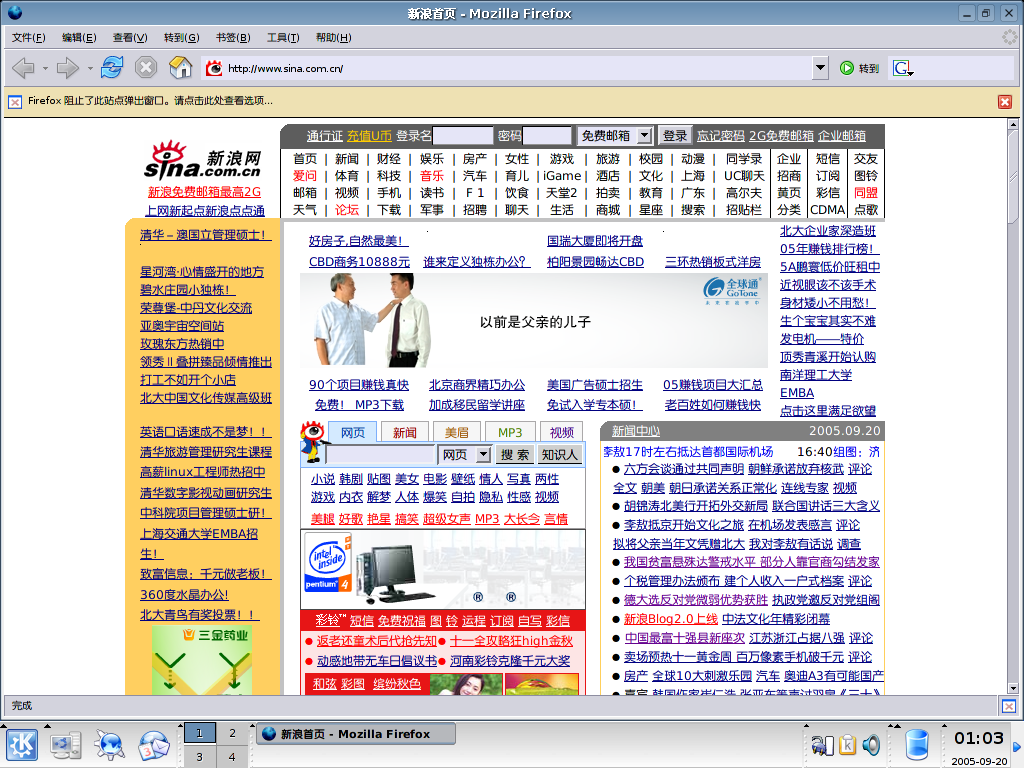Click the scrollbar down arrow

tap(1013, 688)
